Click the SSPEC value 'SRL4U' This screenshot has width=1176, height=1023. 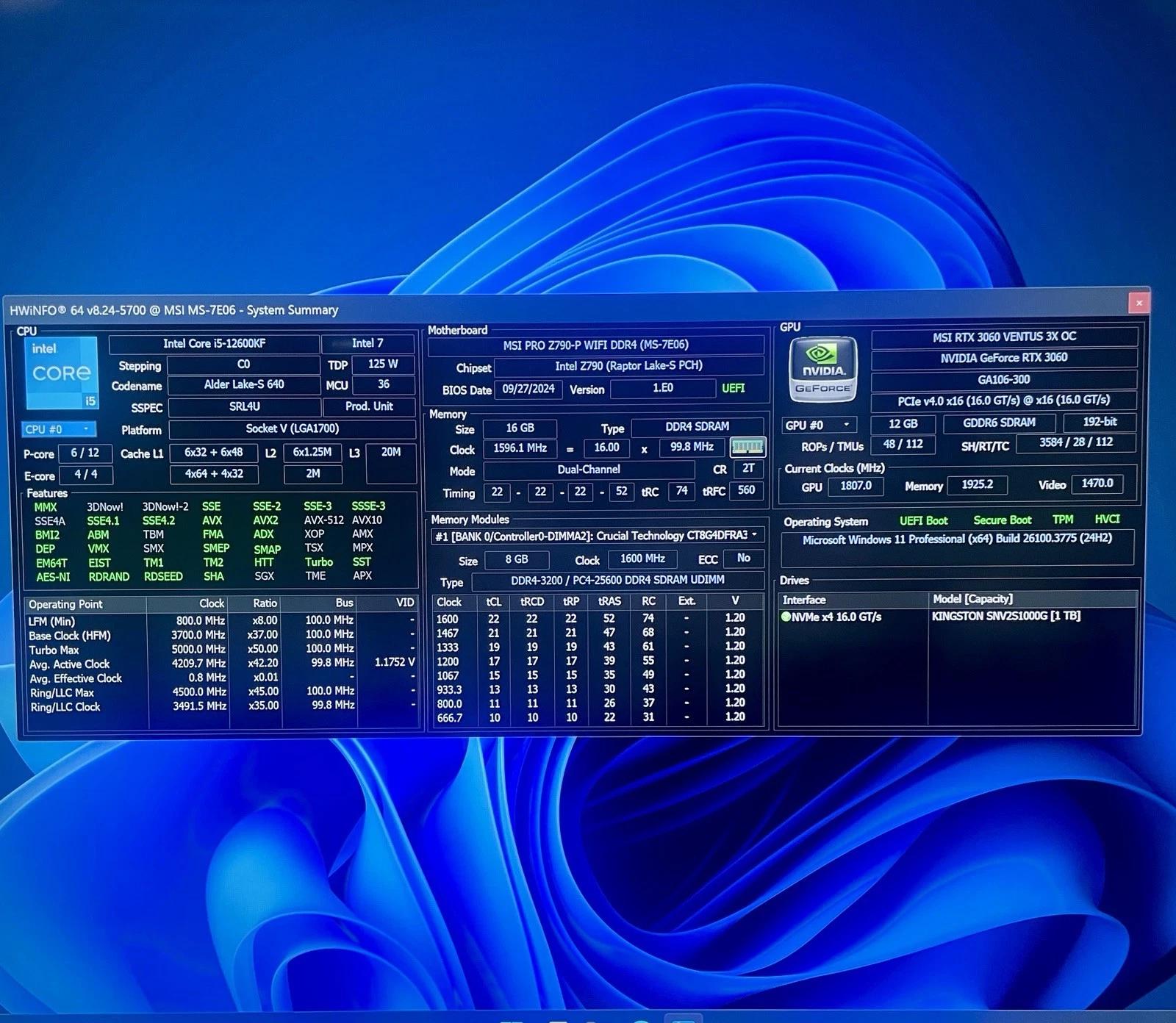point(245,406)
